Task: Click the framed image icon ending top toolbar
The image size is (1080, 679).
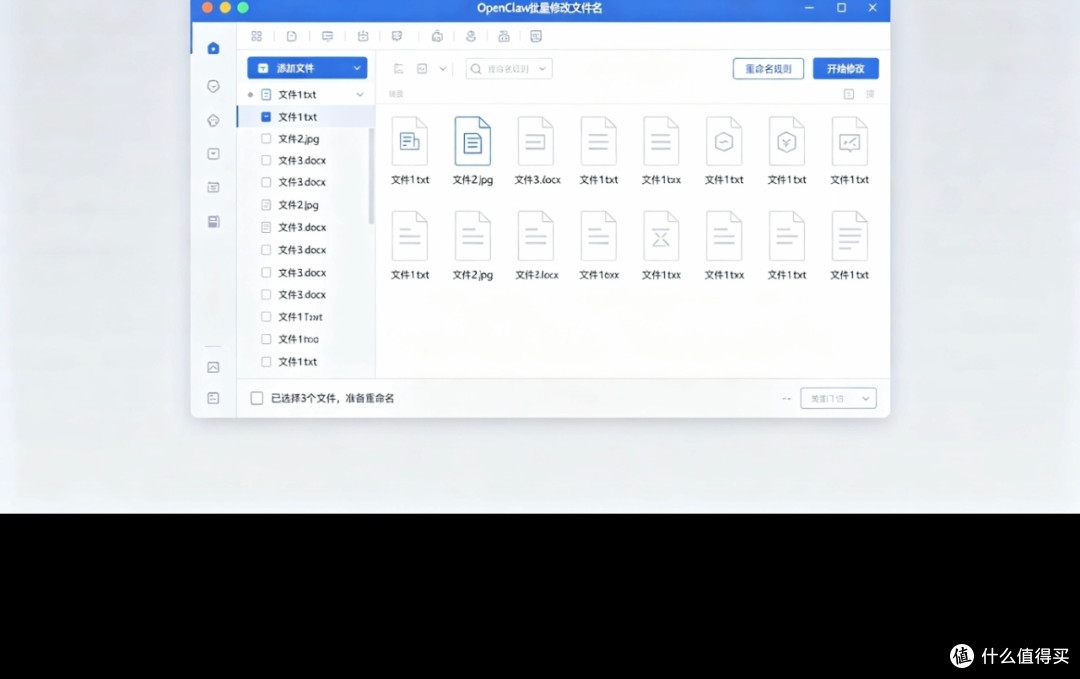Action: pyautogui.click(x=536, y=36)
